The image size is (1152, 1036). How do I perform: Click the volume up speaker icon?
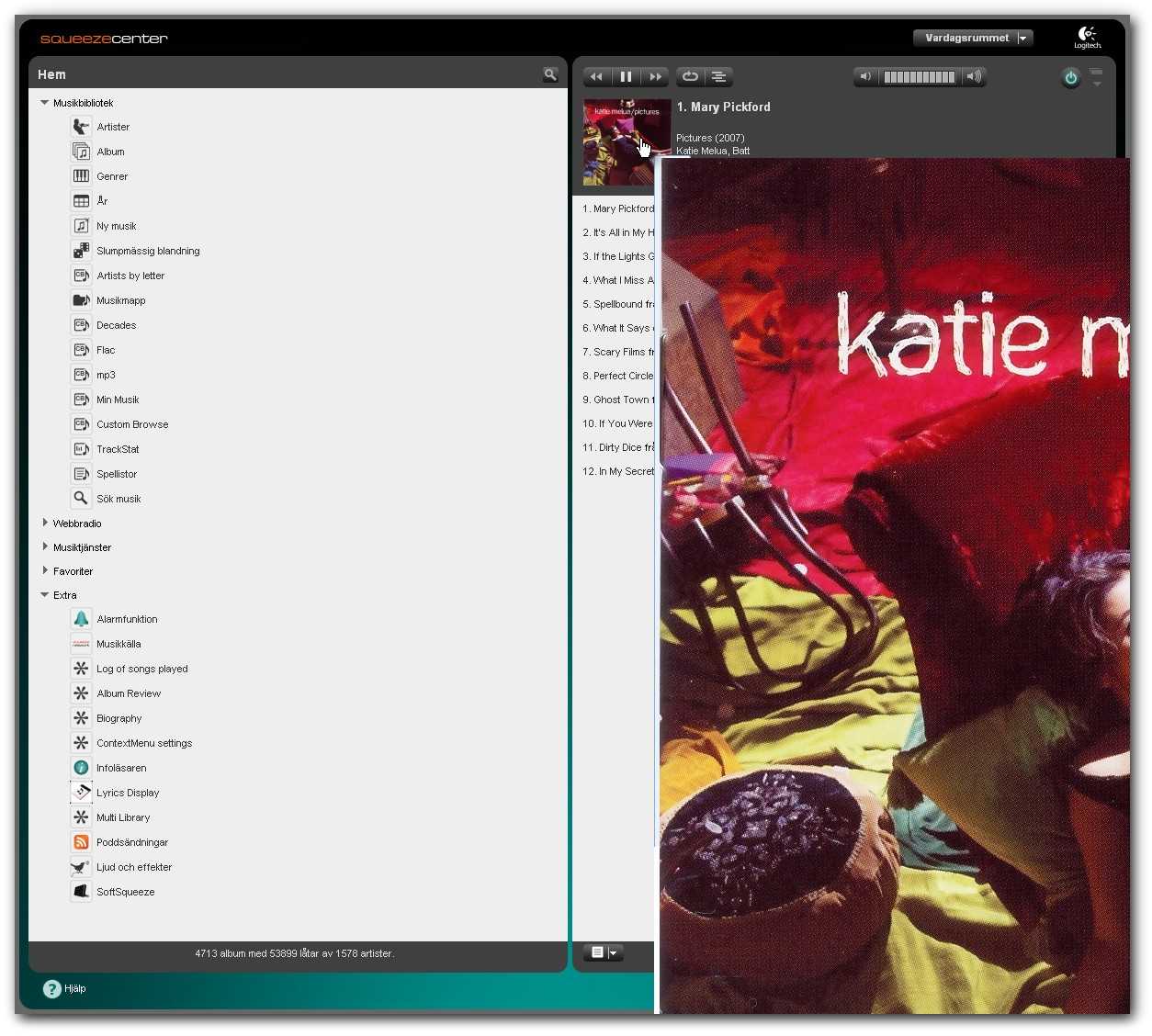tap(974, 77)
